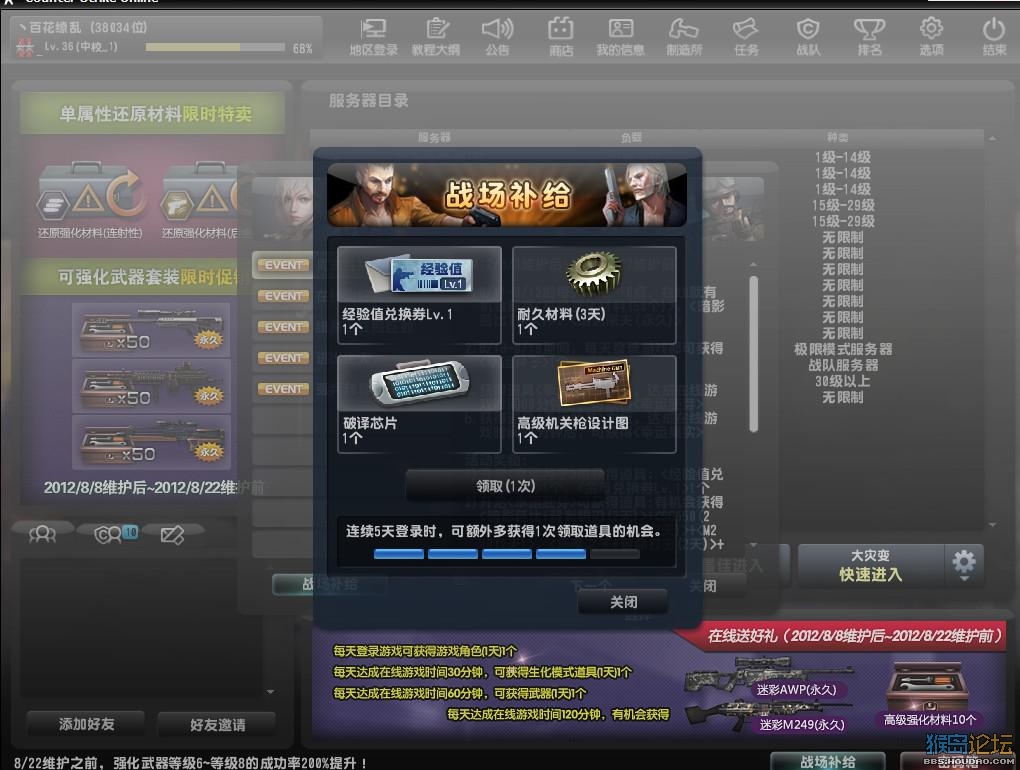Click 大灾变 快速进入 quick join button

coord(870,564)
